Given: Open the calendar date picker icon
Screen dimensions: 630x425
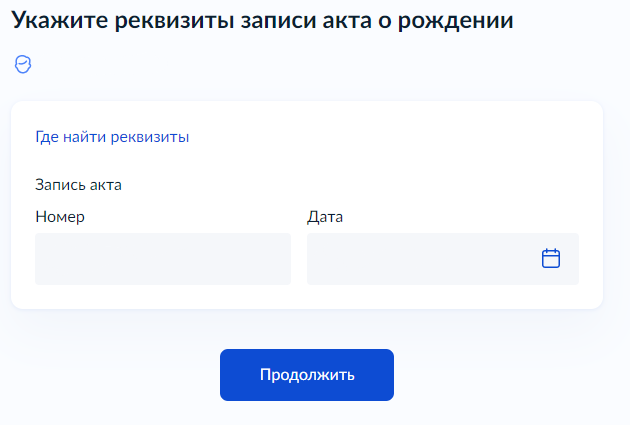Looking at the screenshot, I should (550, 258).
